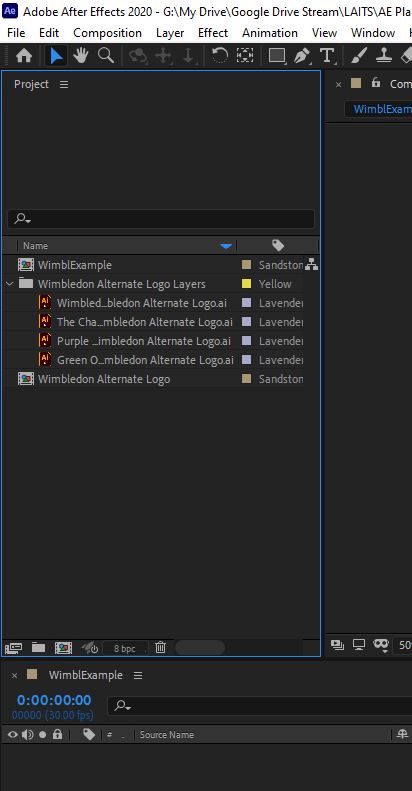
Task: Select the Selection (arrow) tool
Action: (56, 55)
